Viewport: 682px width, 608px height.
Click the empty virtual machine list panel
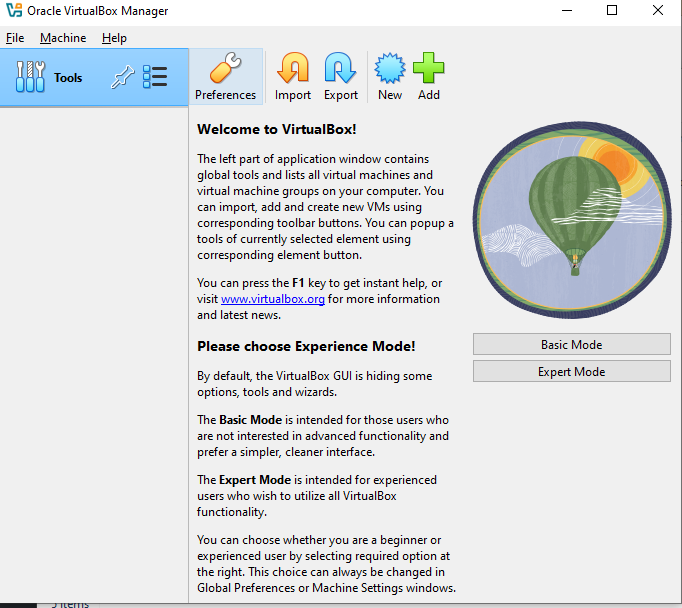pos(94,350)
